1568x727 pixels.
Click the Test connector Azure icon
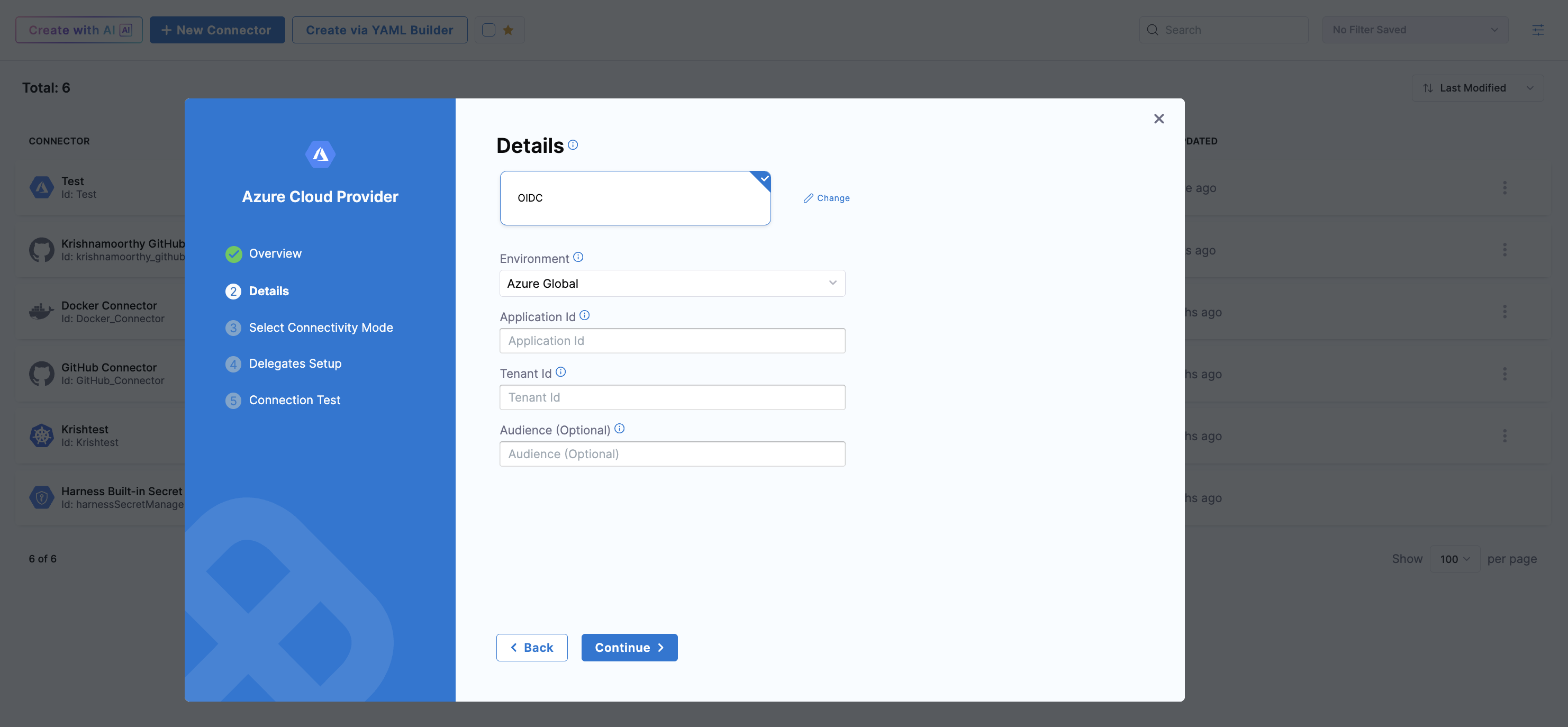(41, 187)
